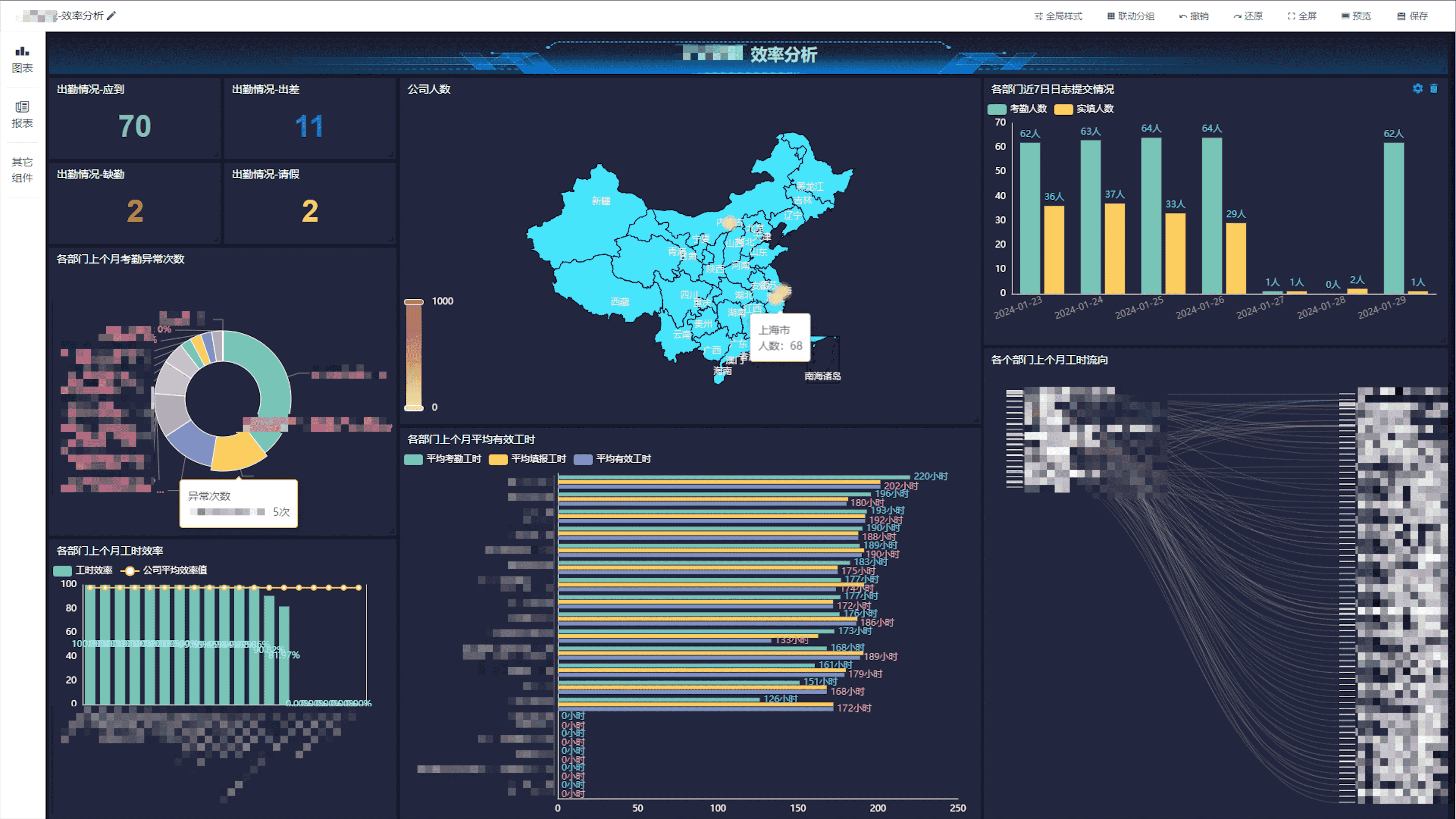
Task: Click the 62人 bar for 2024-01-29
Action: point(1394,218)
